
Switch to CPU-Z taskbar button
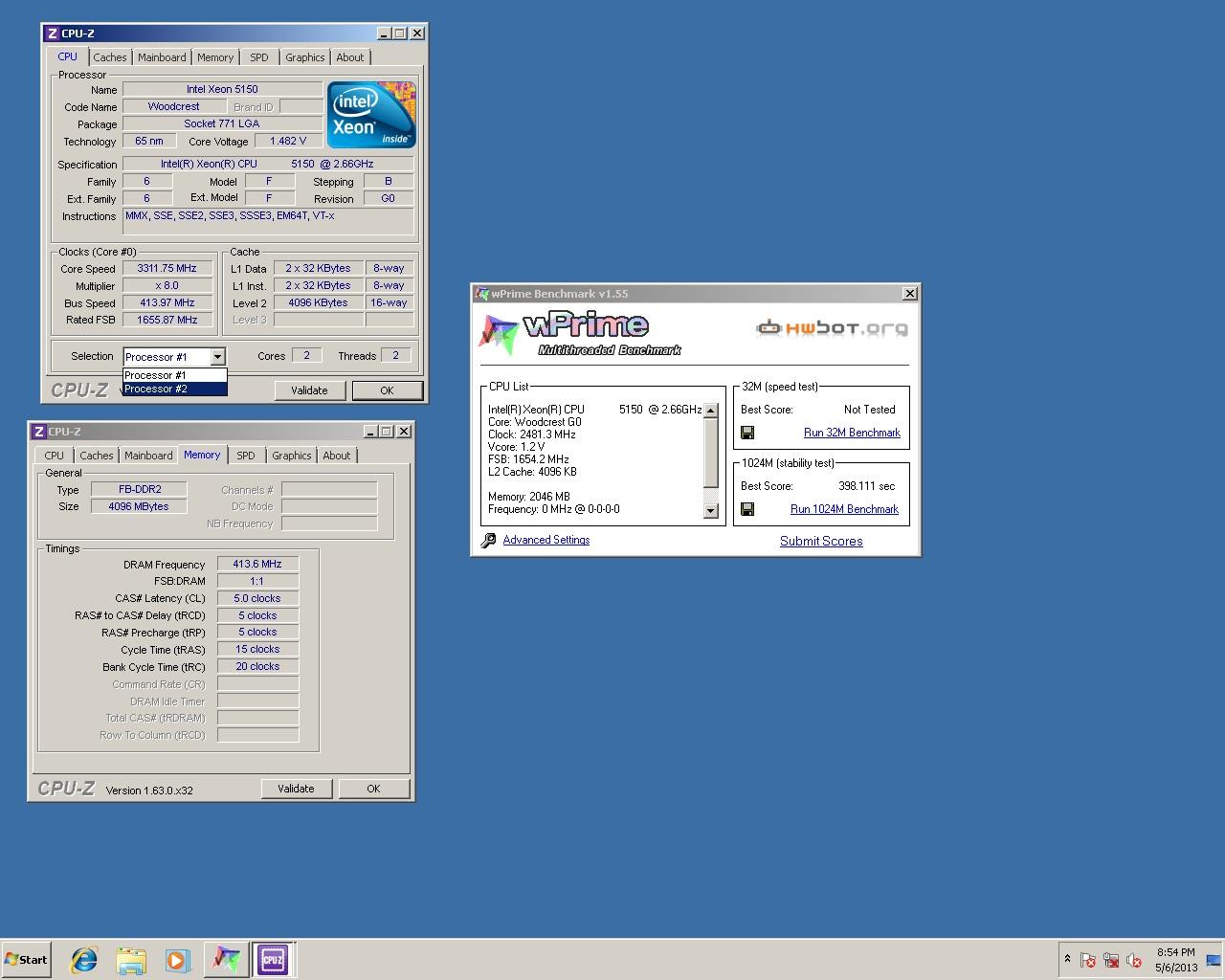pos(273,960)
